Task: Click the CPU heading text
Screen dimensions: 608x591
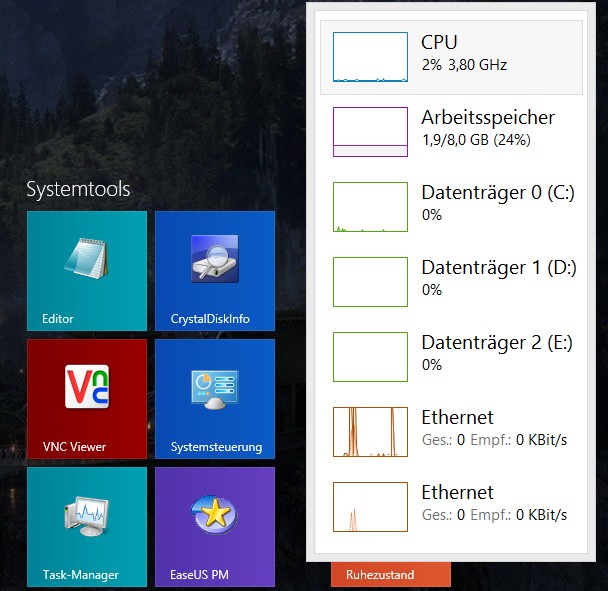Action: click(439, 42)
